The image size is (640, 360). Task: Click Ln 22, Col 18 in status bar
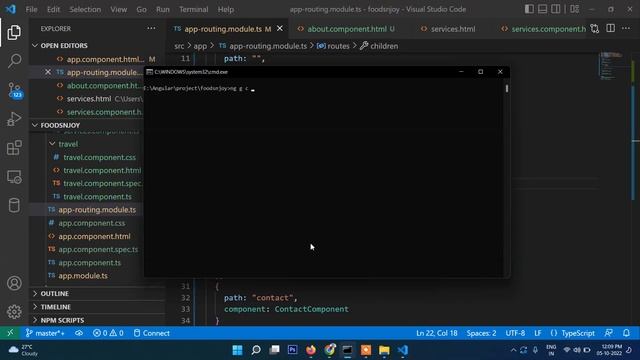[436, 333]
